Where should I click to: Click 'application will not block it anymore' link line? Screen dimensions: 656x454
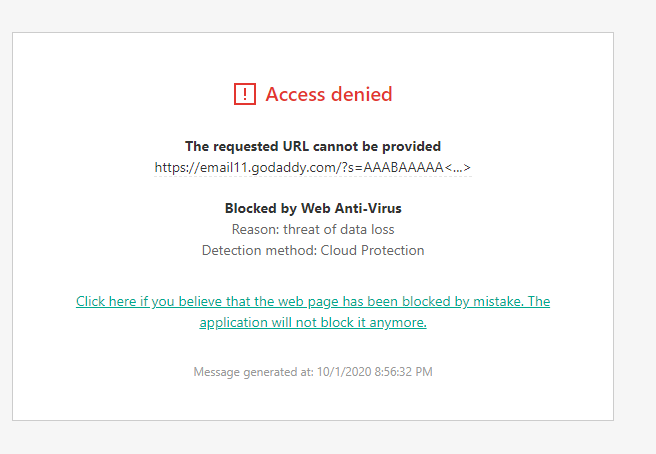[313, 322]
